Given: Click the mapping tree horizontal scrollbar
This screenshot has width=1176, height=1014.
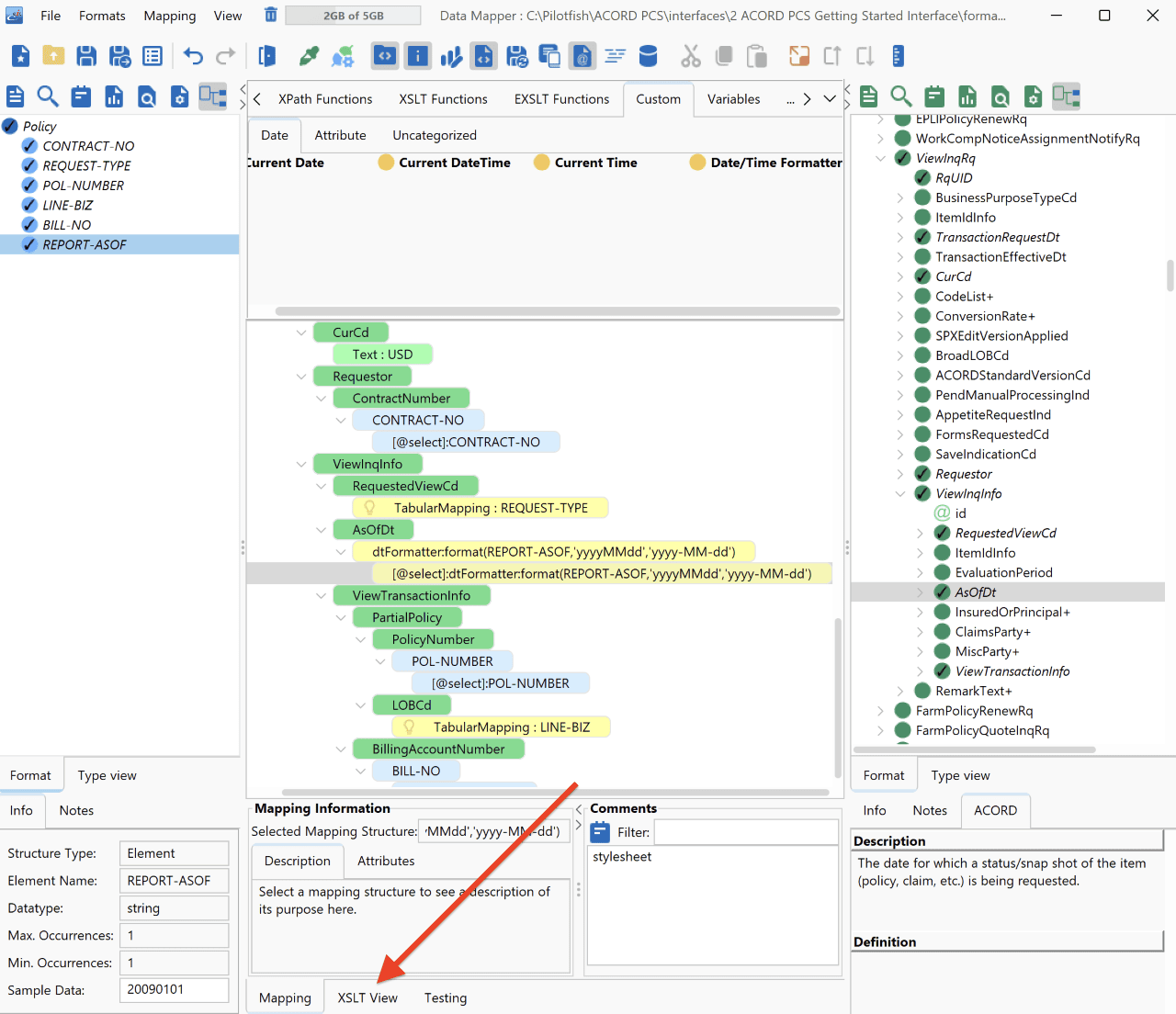Looking at the screenshot, I should point(556,792).
